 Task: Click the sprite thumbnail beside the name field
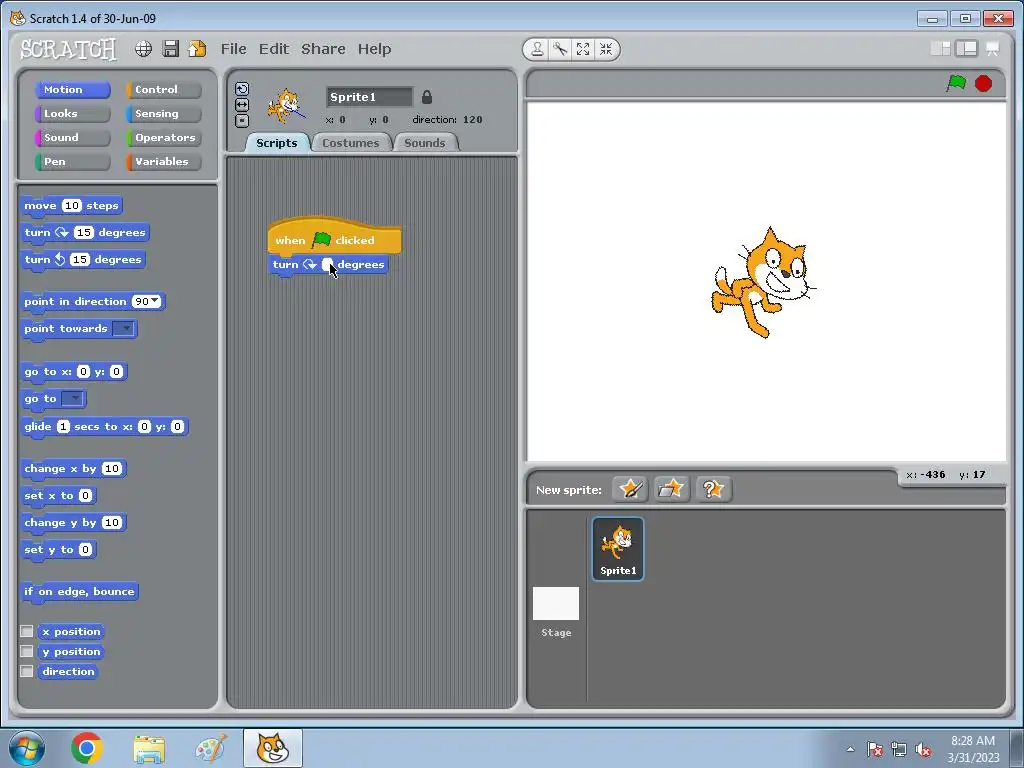(286, 106)
